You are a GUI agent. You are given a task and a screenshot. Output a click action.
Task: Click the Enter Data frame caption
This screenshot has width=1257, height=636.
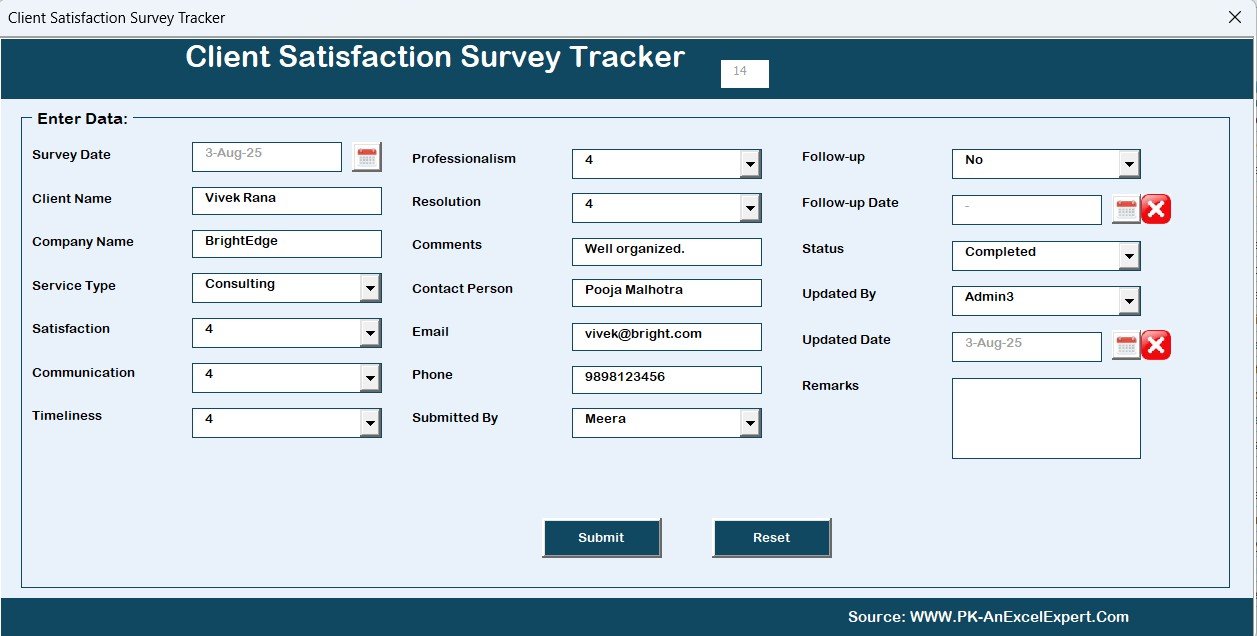click(82, 119)
